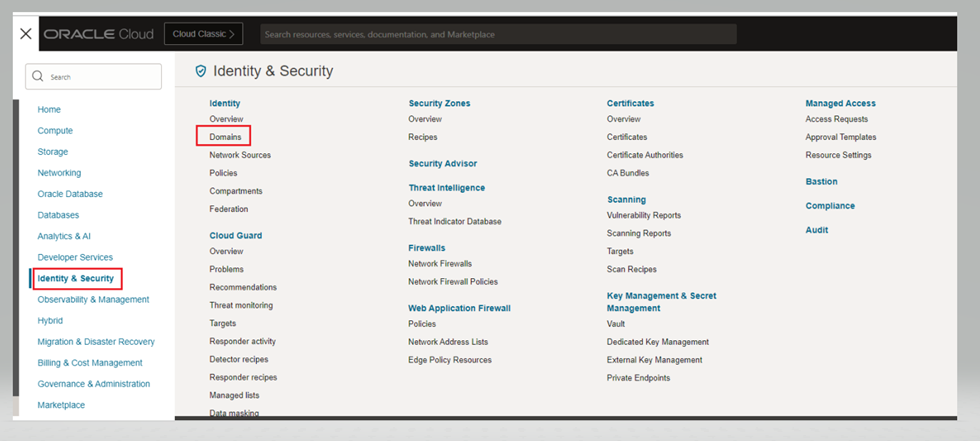Open the Cloud Classic button
The image size is (980, 441).
coord(204,34)
